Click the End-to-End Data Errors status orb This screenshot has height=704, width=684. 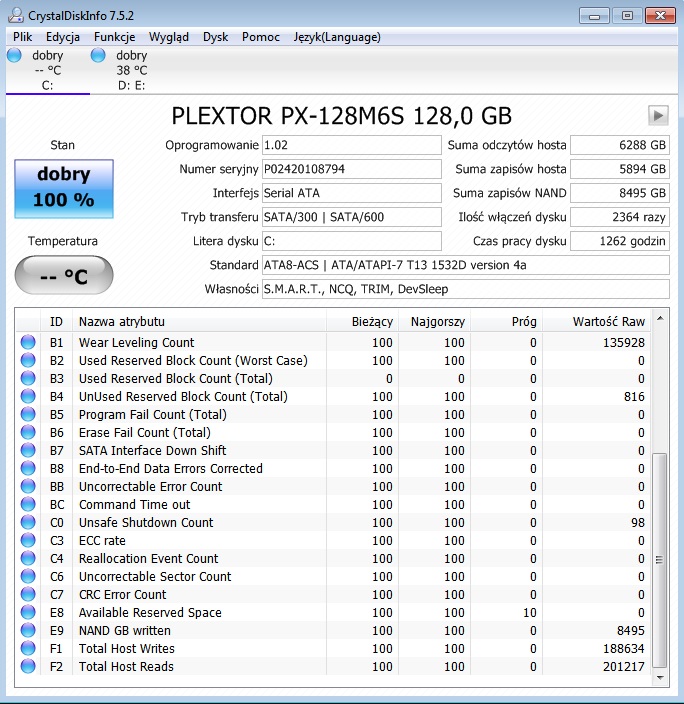[28, 468]
